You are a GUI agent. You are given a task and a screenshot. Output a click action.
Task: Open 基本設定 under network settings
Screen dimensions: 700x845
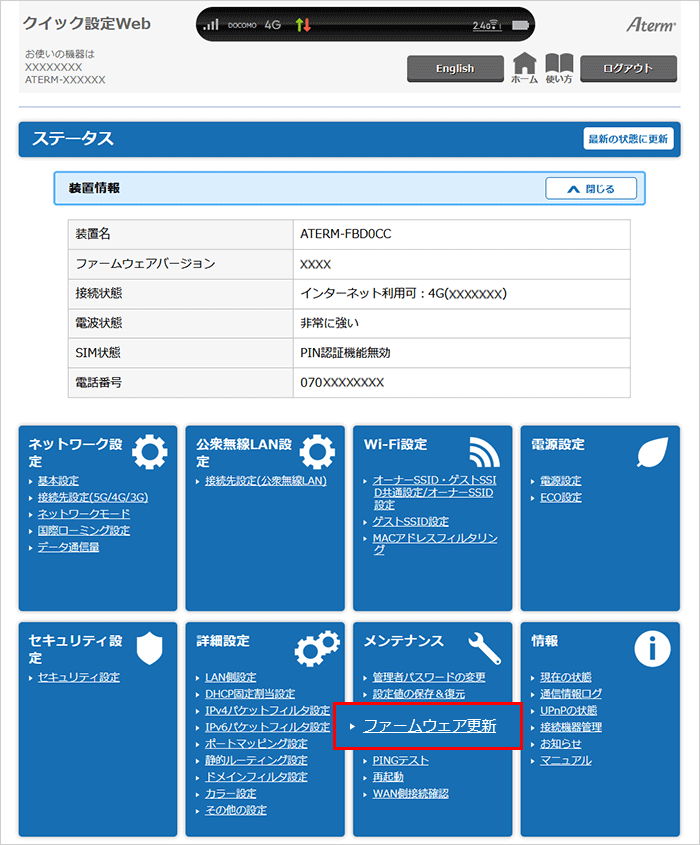58,481
